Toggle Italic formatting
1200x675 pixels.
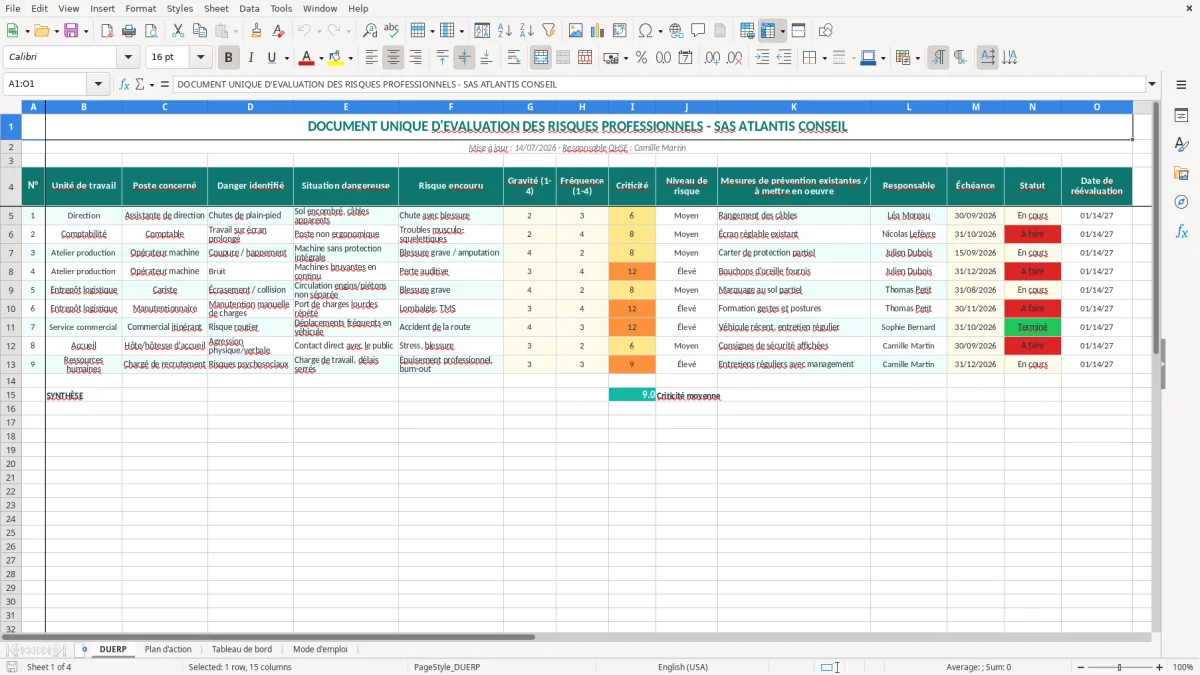pyautogui.click(x=250, y=58)
